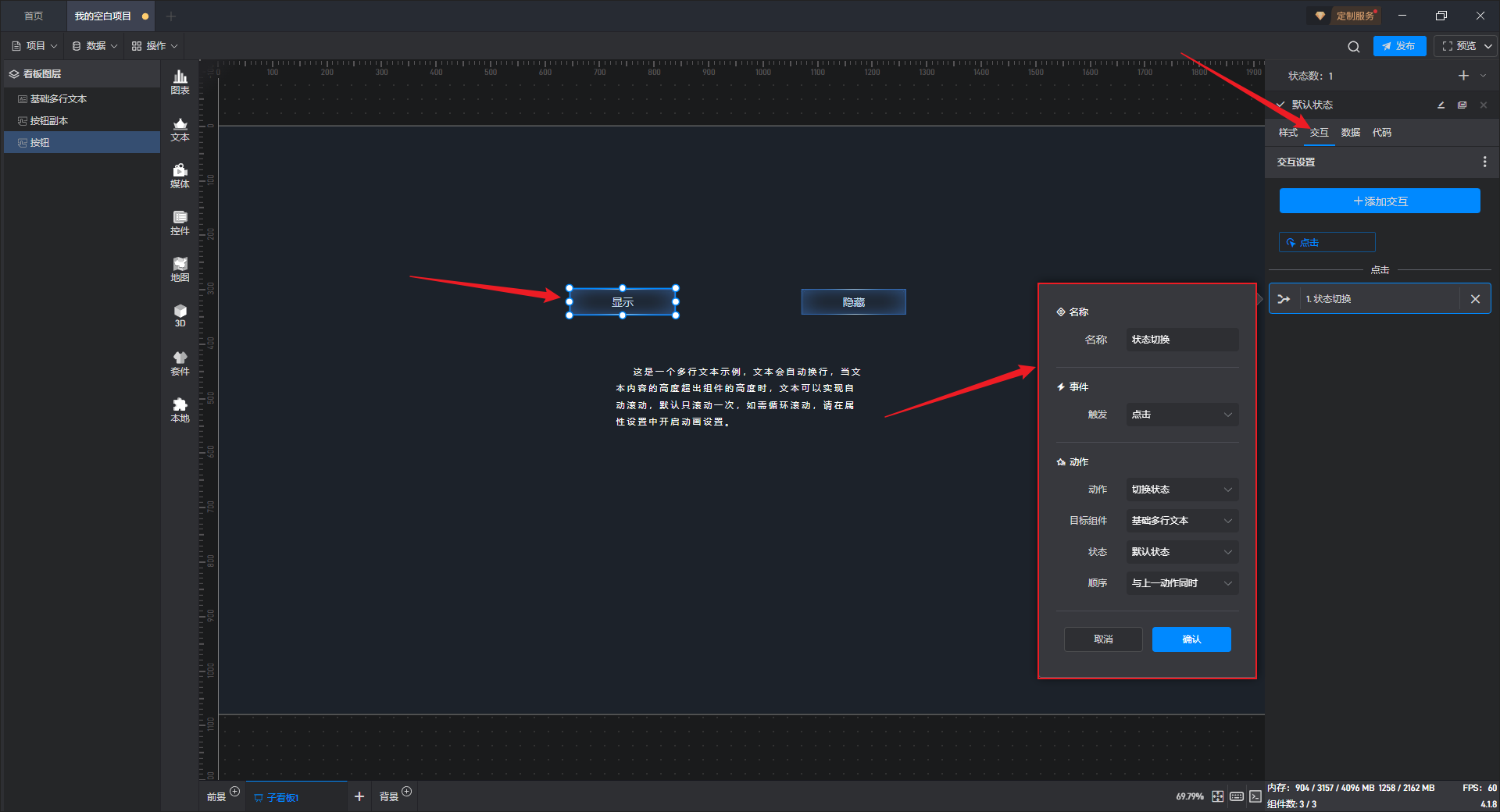Viewport: 1500px width, 812px height.
Task: Select the 1. 状态切换 interaction row
Action: (1380, 299)
